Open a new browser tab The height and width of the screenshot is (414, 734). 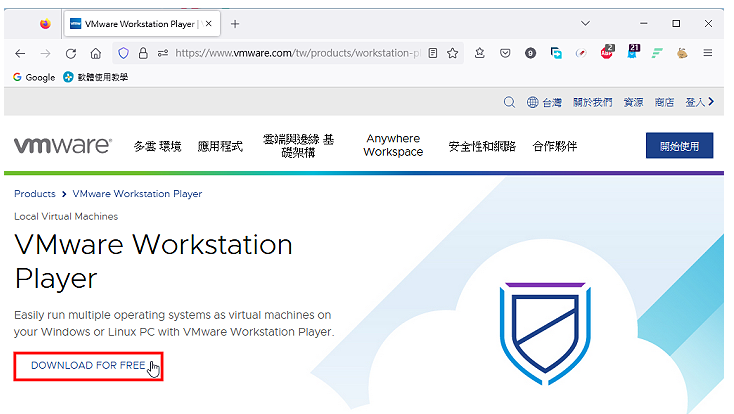pyautogui.click(x=235, y=24)
